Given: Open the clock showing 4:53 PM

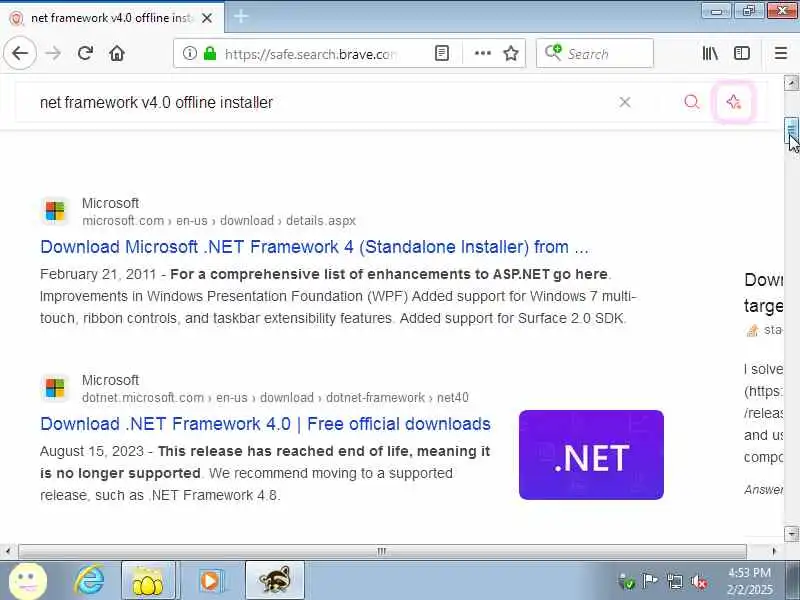Looking at the screenshot, I should 749,581.
